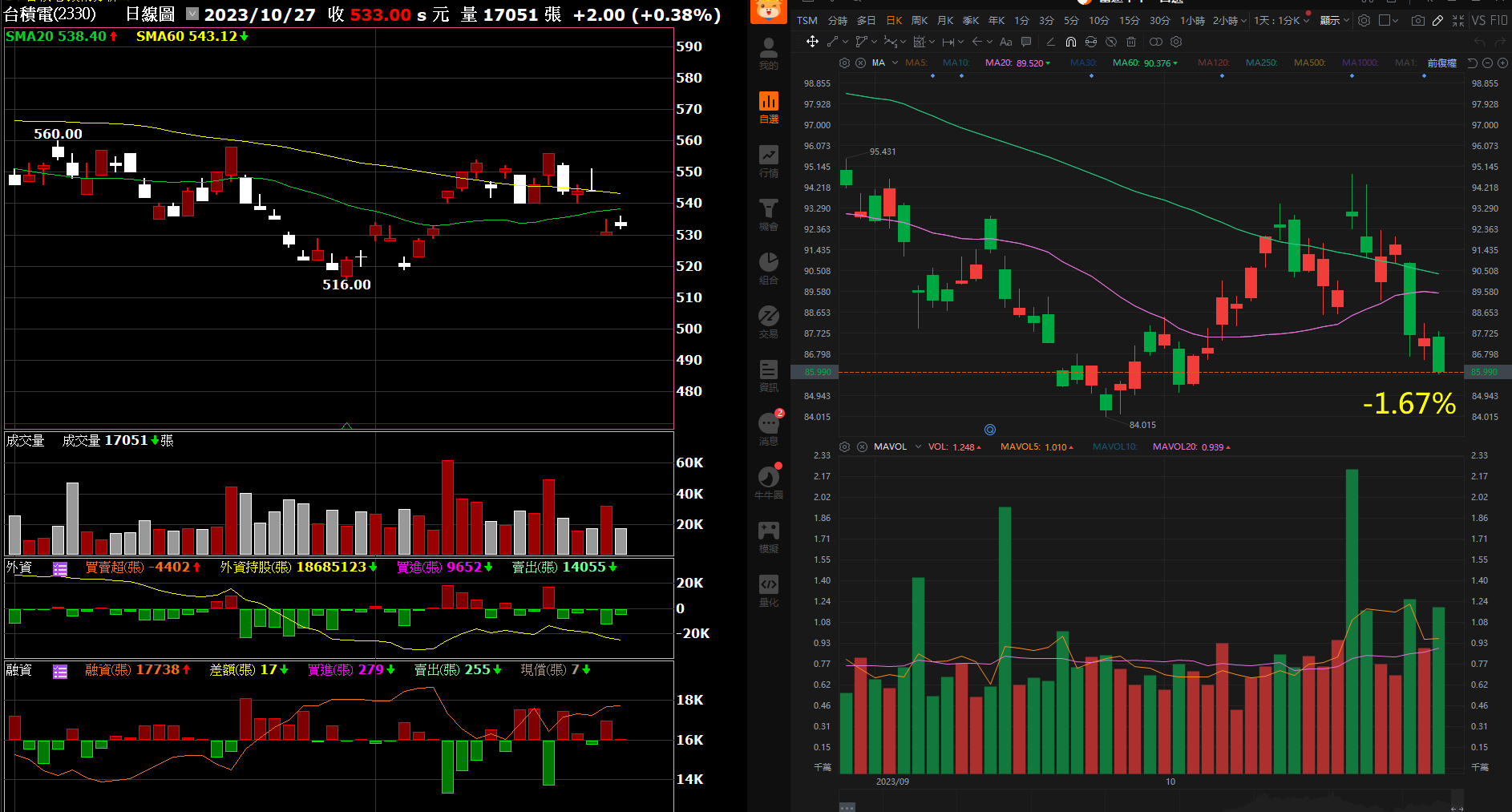This screenshot has width=1512, height=812.
Task: Open the 行情 market sidebar icon
Action: coord(768,161)
